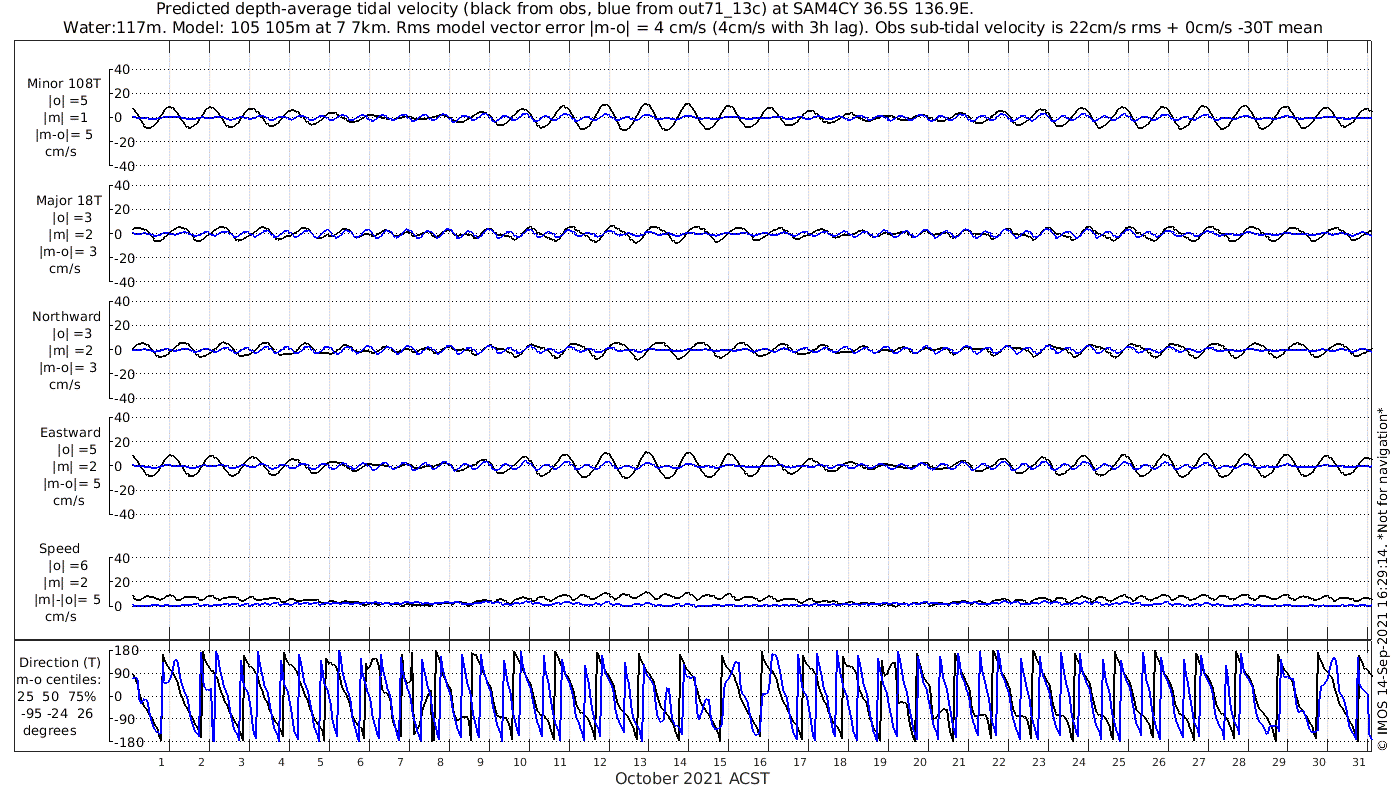Click '|m-o|= 3' under Major 18T
Image resolution: width=1400 pixels, height=800 pixels.
pos(66,251)
